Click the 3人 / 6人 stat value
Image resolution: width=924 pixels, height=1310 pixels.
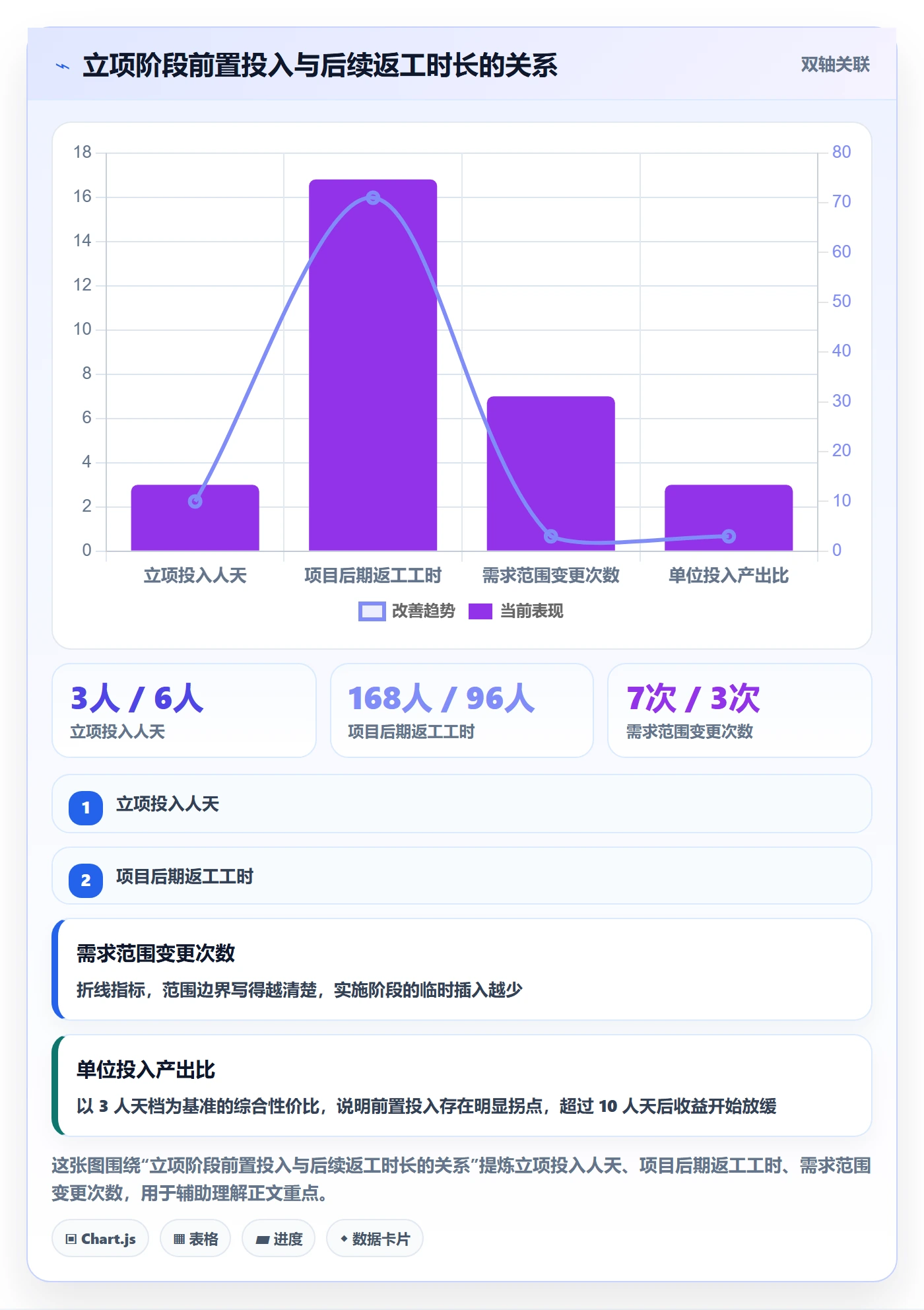click(x=137, y=699)
